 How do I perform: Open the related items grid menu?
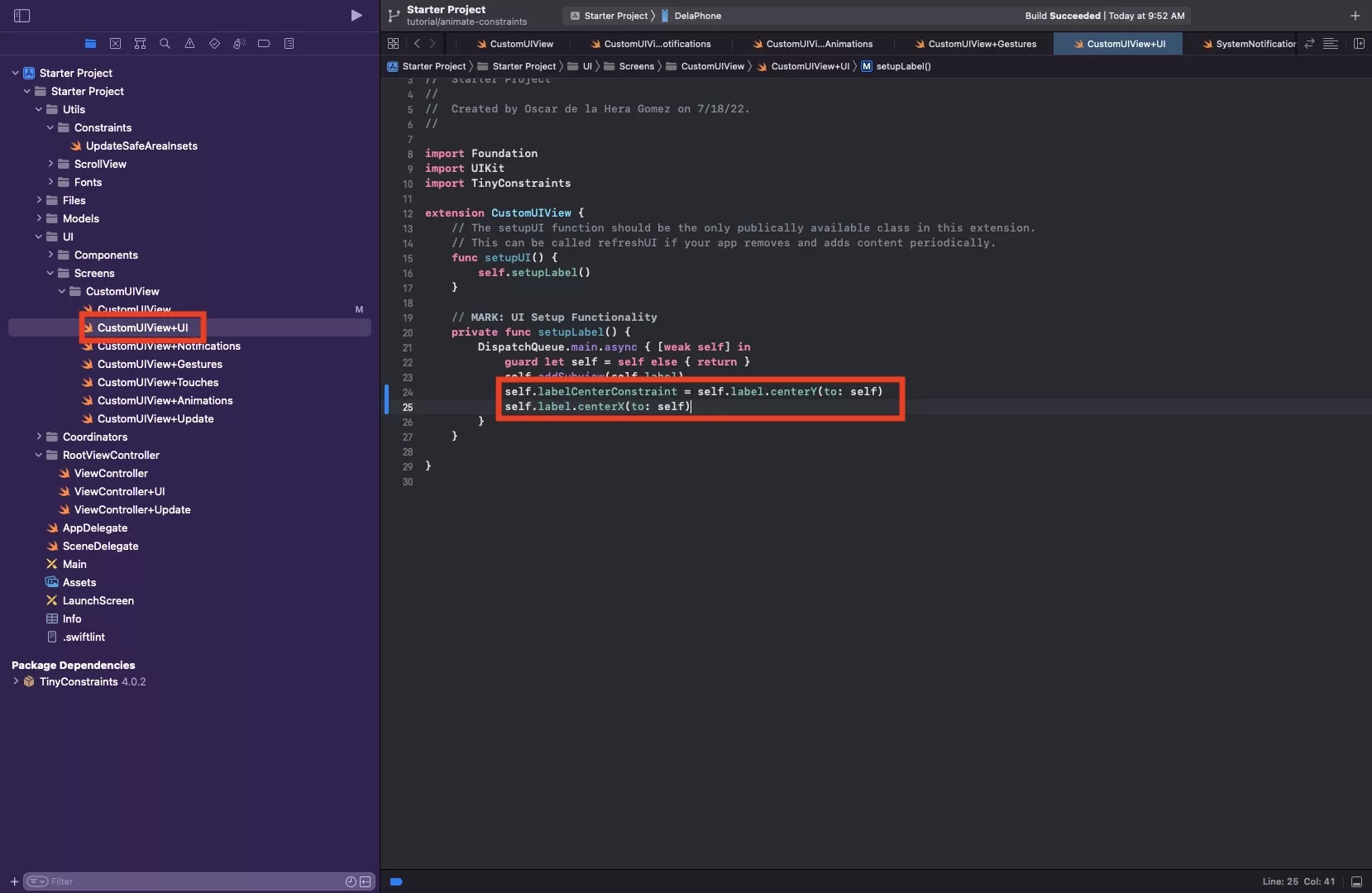pyautogui.click(x=394, y=44)
